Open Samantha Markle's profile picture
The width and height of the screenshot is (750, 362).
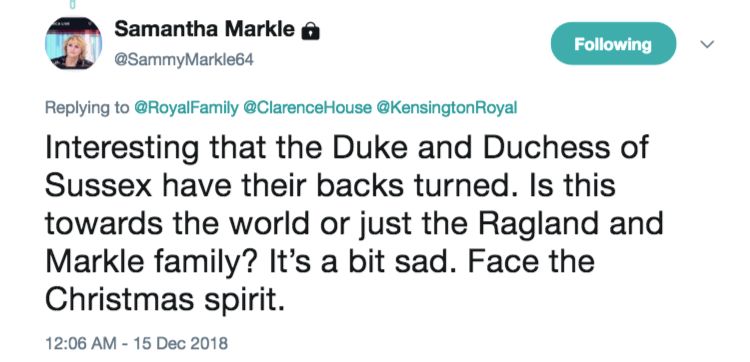pyautogui.click(x=74, y=43)
